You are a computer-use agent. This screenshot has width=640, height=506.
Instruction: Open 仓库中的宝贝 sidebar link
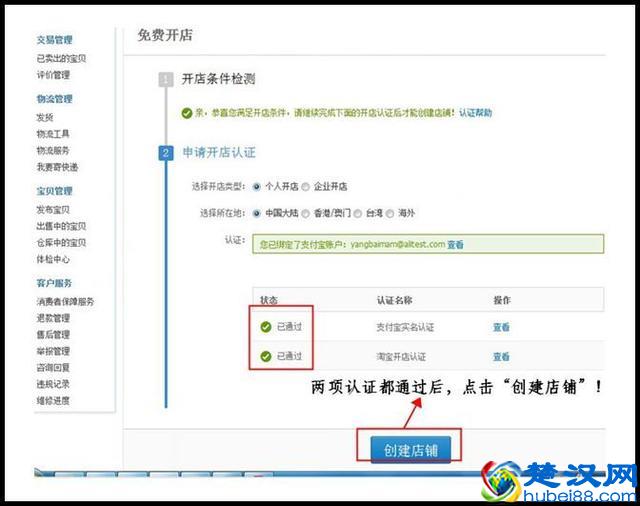click(x=61, y=243)
